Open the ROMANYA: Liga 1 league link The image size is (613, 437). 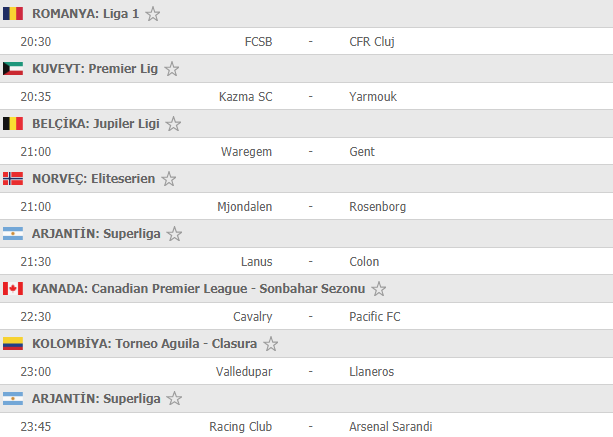coord(85,14)
